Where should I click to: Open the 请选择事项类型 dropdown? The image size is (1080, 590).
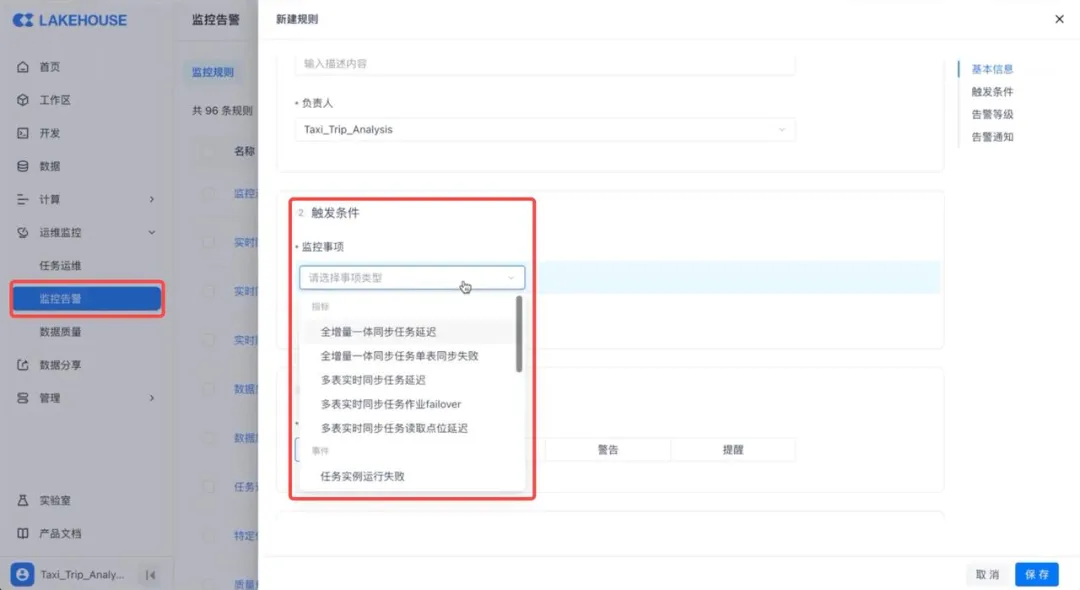[x=412, y=277]
